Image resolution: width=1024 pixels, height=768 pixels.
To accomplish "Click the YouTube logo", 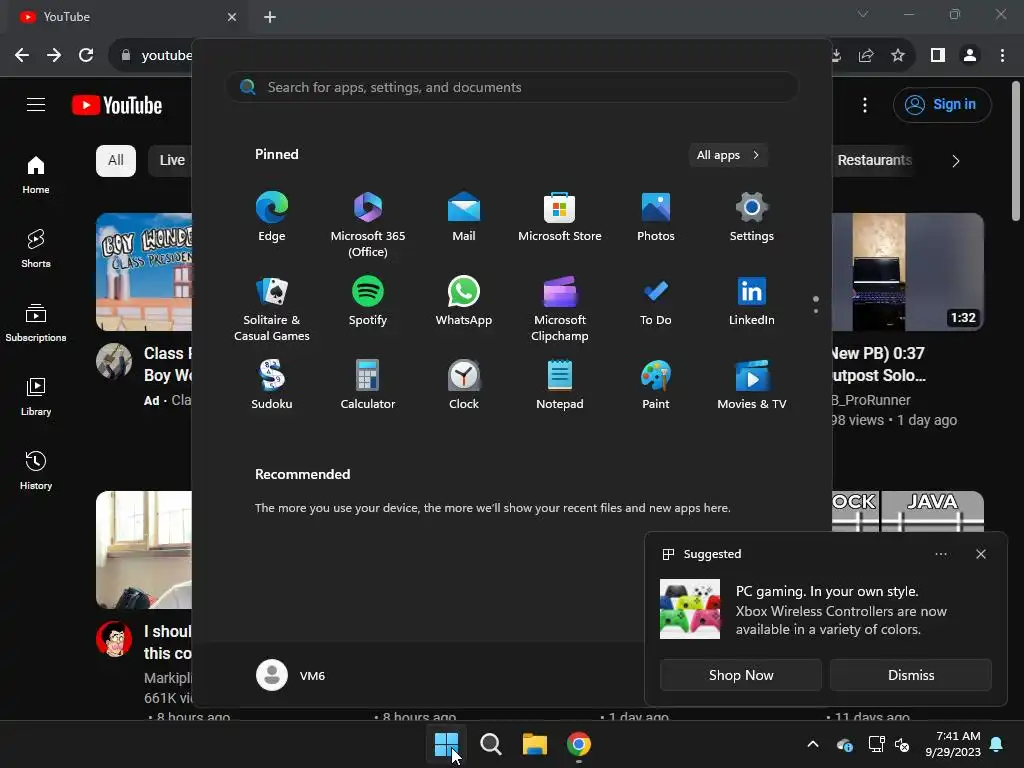I will click(117, 105).
